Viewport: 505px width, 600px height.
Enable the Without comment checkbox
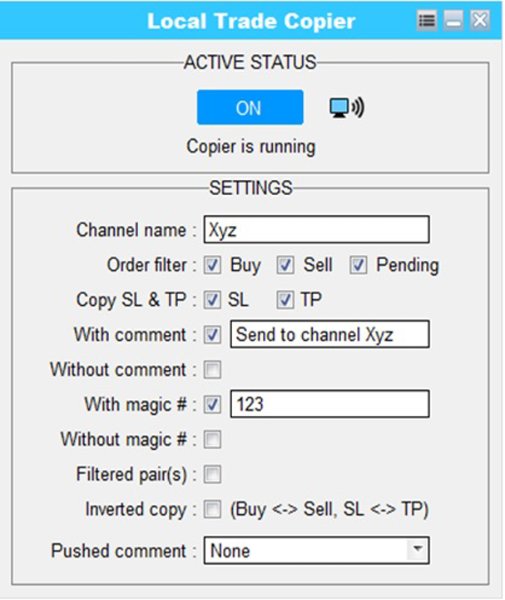coord(212,370)
